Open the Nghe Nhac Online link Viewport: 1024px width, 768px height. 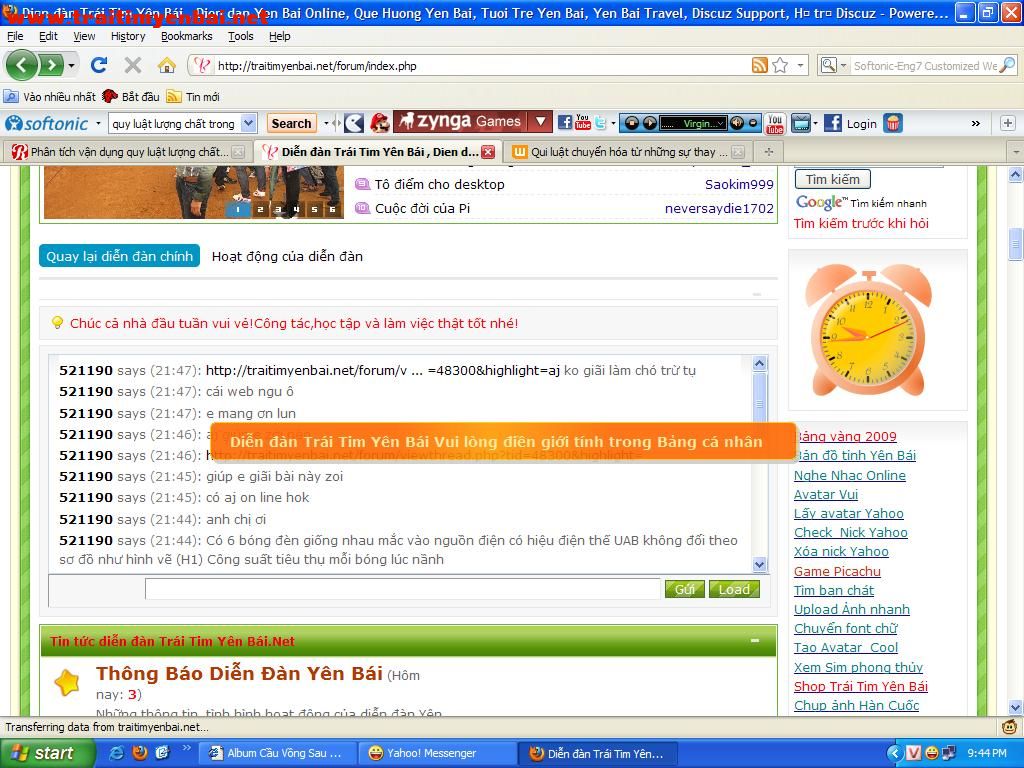point(850,475)
